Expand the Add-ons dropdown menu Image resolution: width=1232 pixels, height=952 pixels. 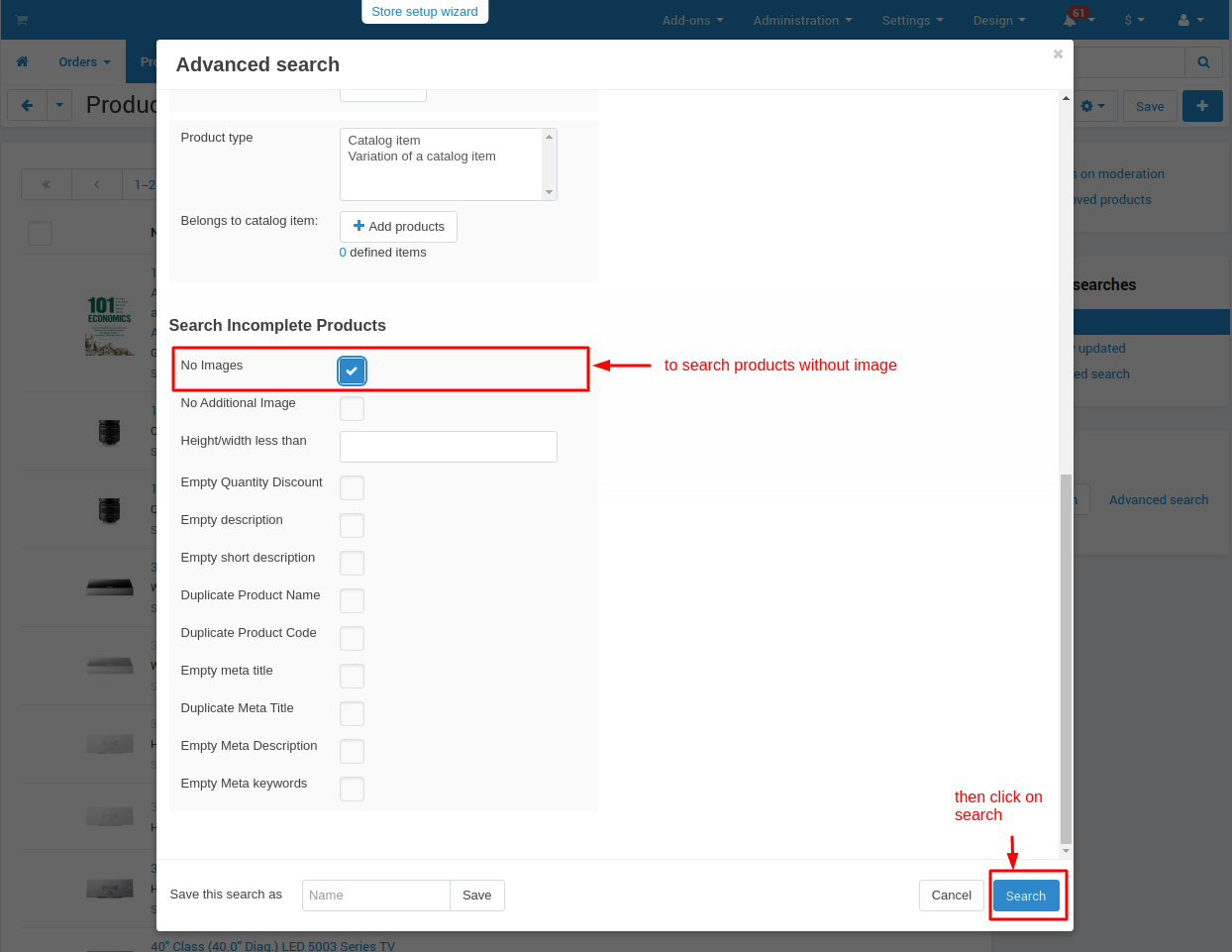692,20
